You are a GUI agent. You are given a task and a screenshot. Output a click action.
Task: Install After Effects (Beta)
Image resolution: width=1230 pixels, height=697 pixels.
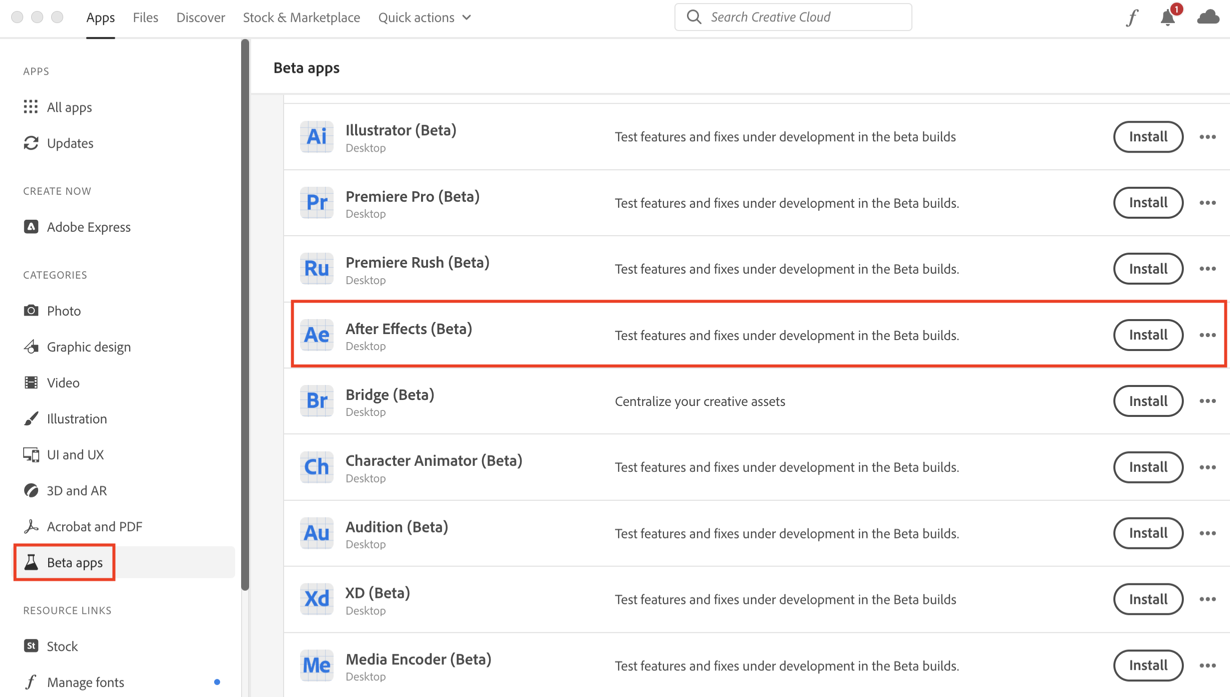[1148, 335]
